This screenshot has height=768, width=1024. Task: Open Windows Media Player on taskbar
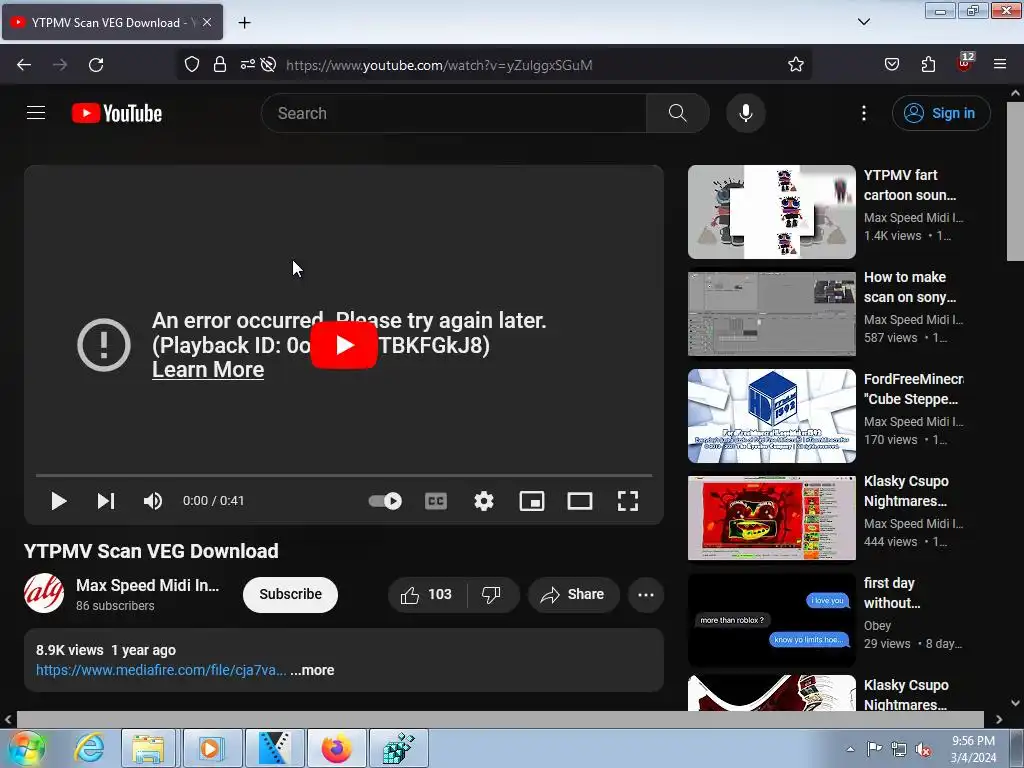(211, 748)
